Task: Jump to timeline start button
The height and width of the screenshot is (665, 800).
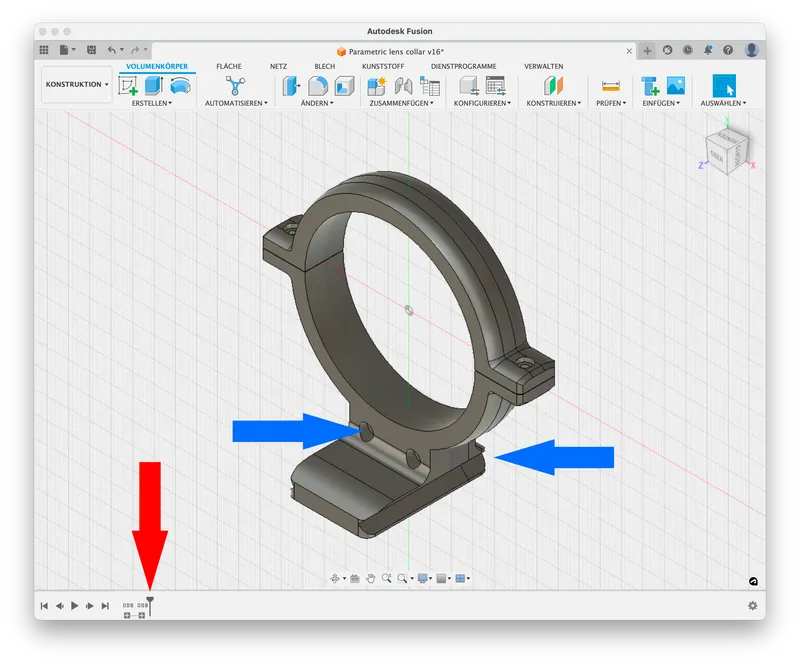Action: click(x=44, y=606)
